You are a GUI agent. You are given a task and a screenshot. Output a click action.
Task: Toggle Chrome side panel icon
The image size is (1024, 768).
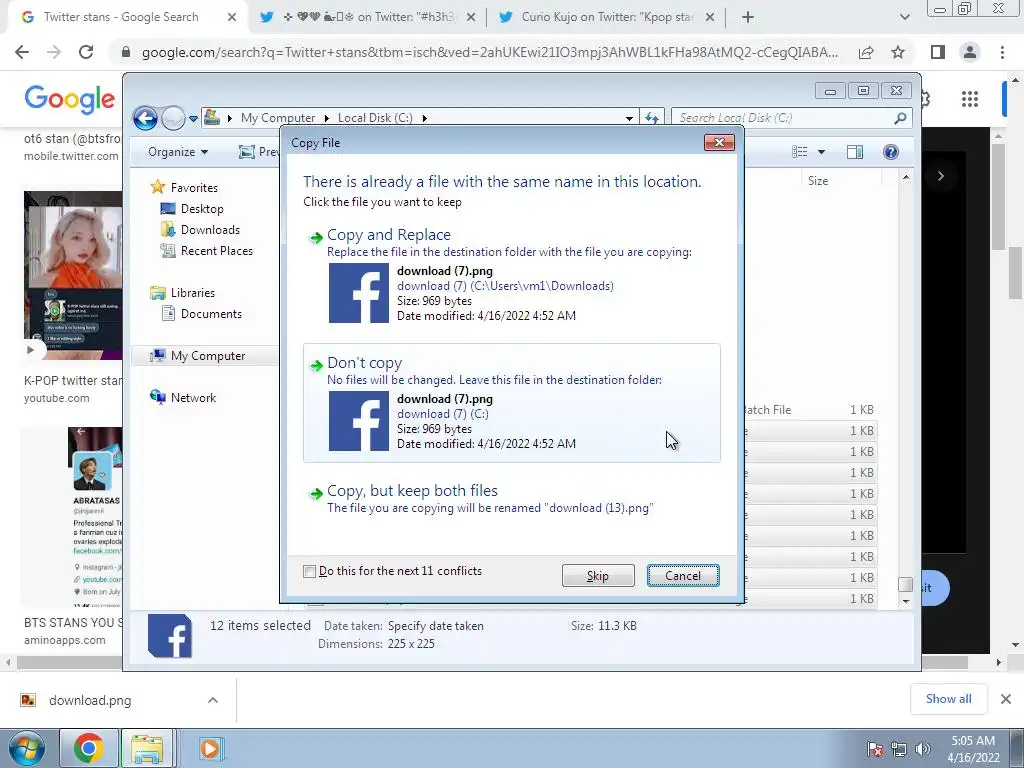pyautogui.click(x=938, y=52)
